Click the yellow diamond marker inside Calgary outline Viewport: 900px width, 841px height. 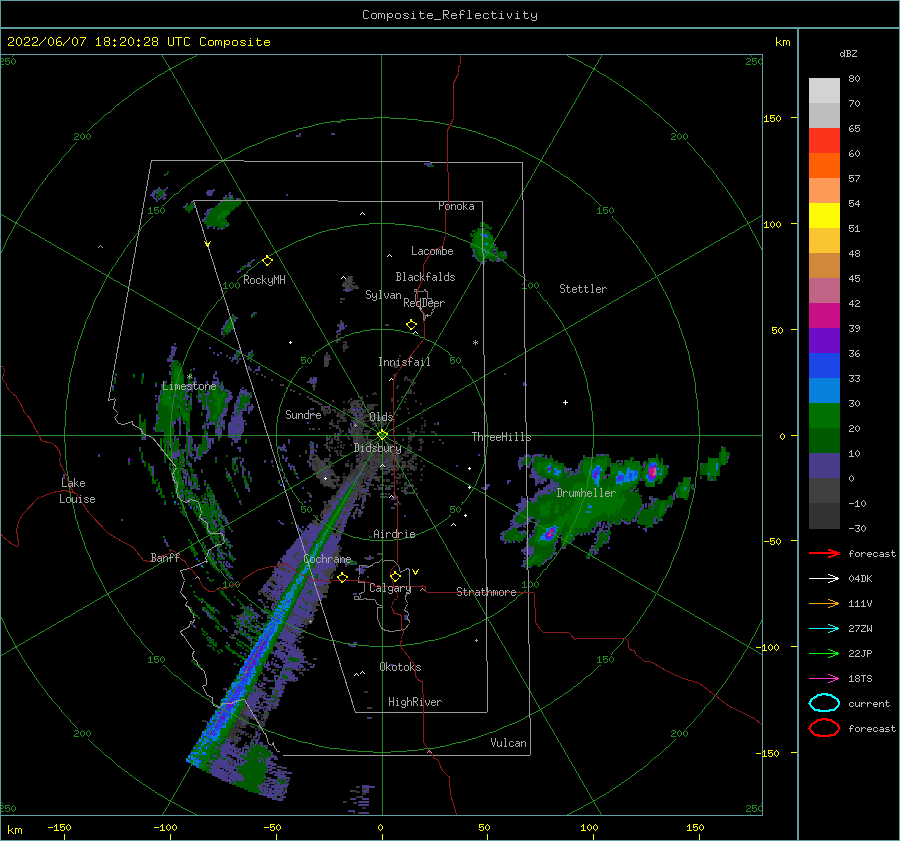click(395, 576)
